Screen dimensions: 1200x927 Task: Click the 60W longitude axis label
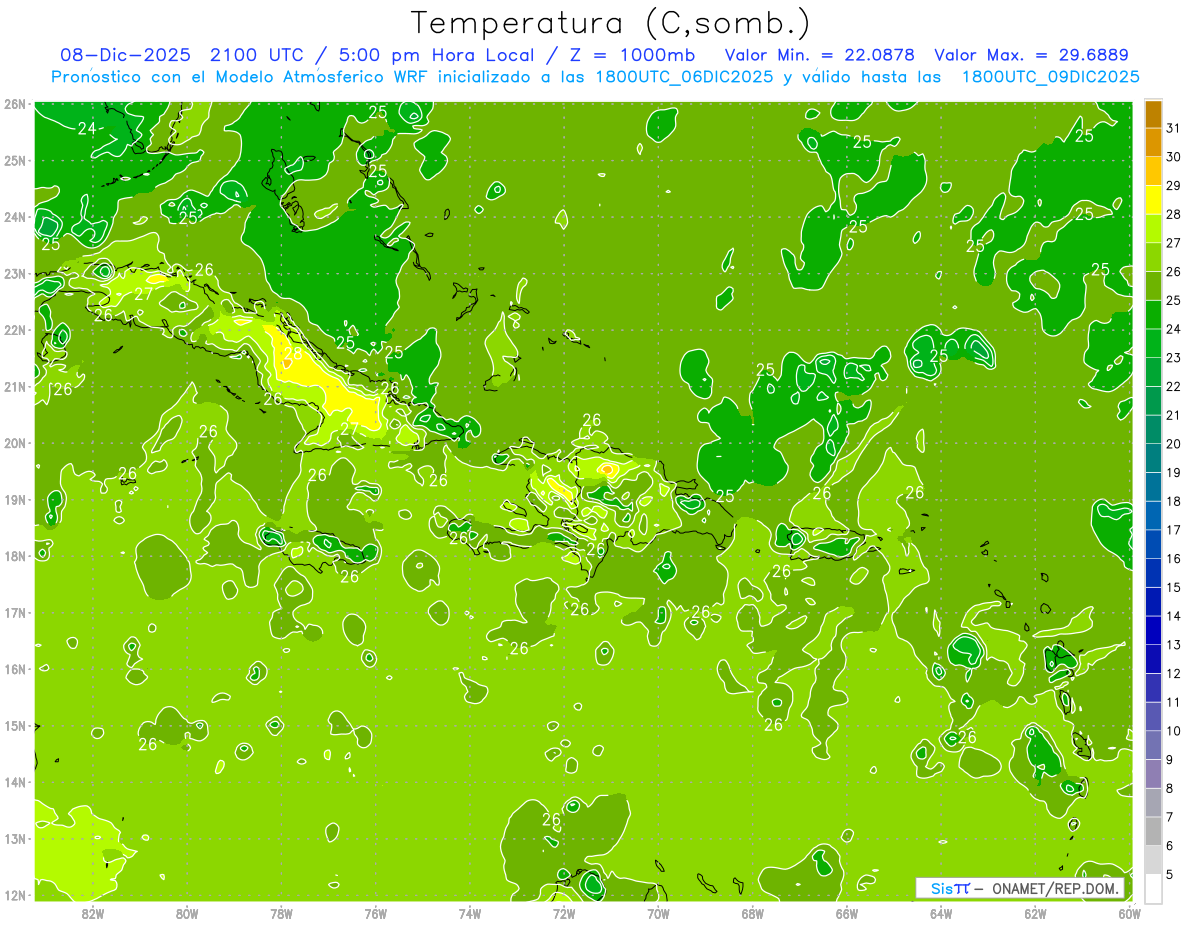point(1130,913)
